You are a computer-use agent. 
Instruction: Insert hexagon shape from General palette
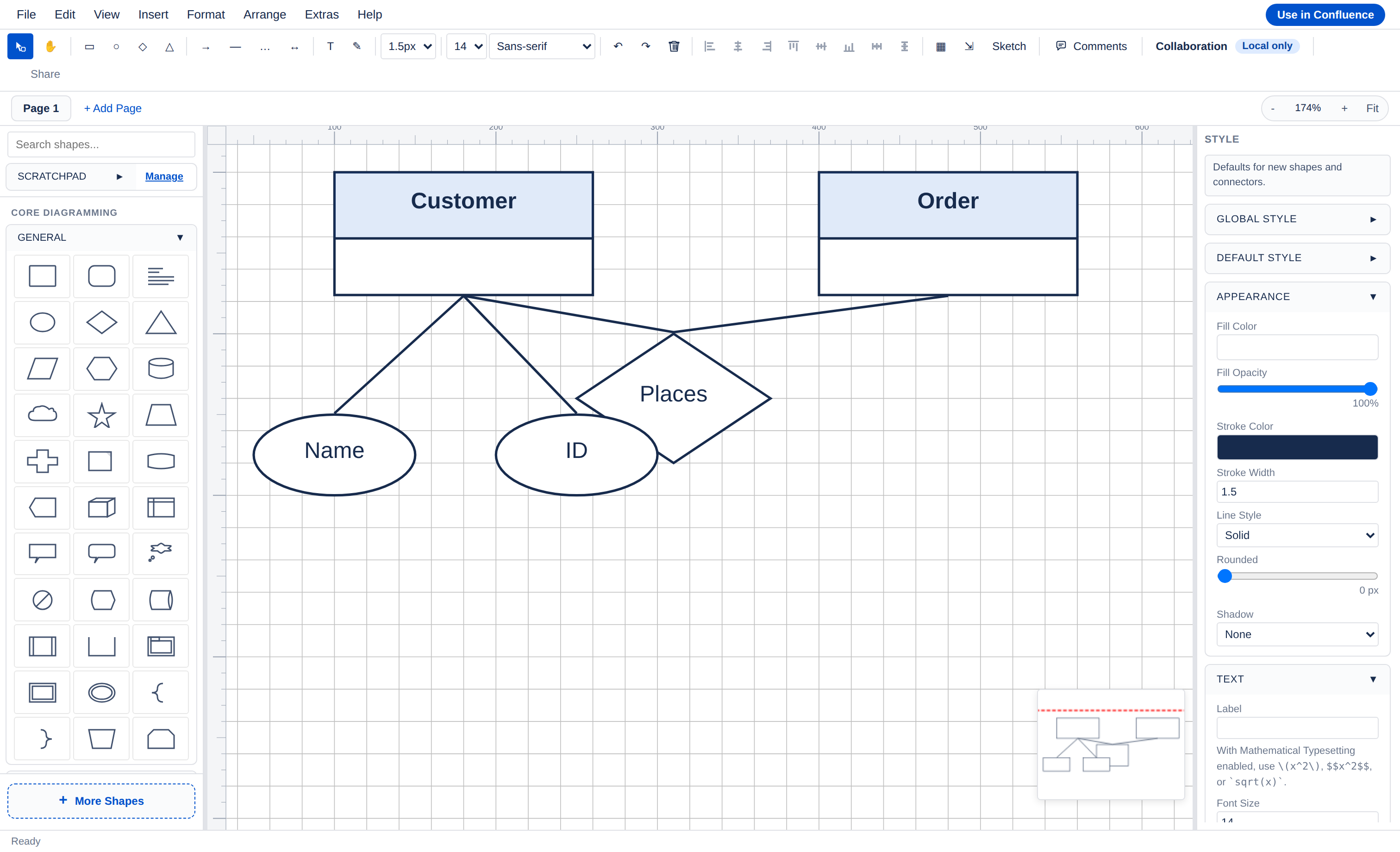(x=102, y=369)
